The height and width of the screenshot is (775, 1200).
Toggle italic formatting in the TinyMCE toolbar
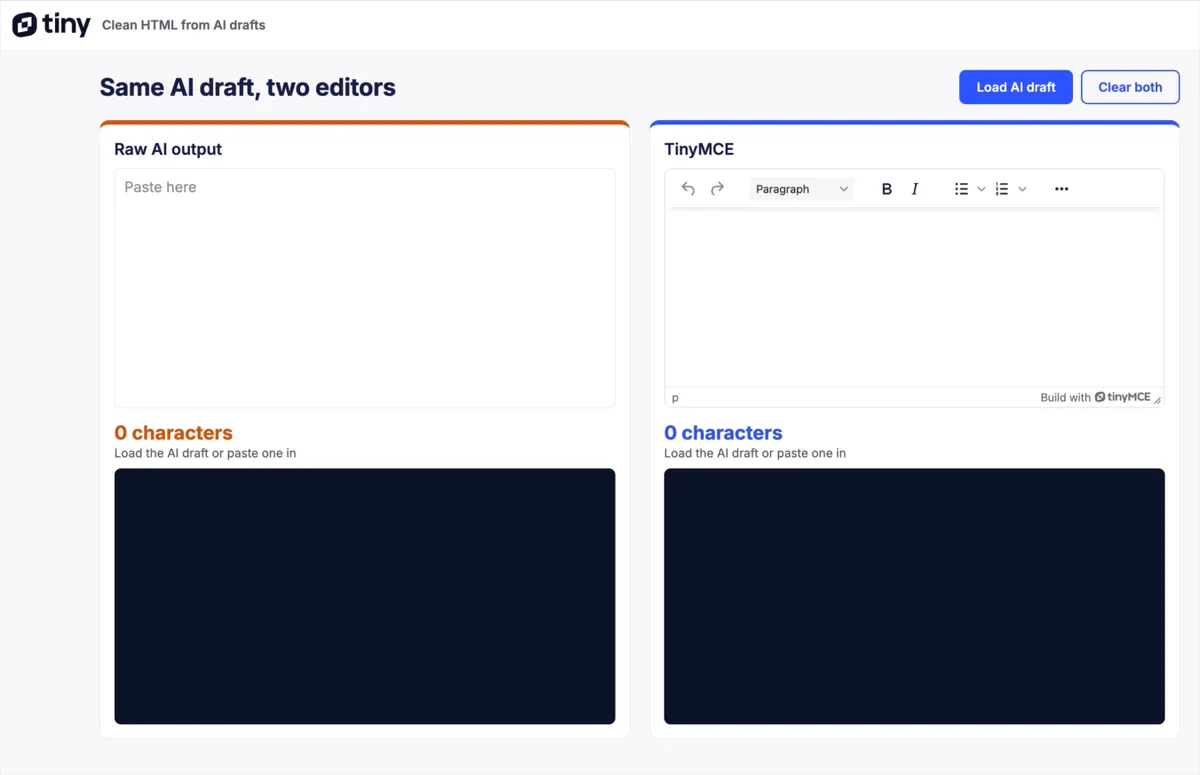914,189
